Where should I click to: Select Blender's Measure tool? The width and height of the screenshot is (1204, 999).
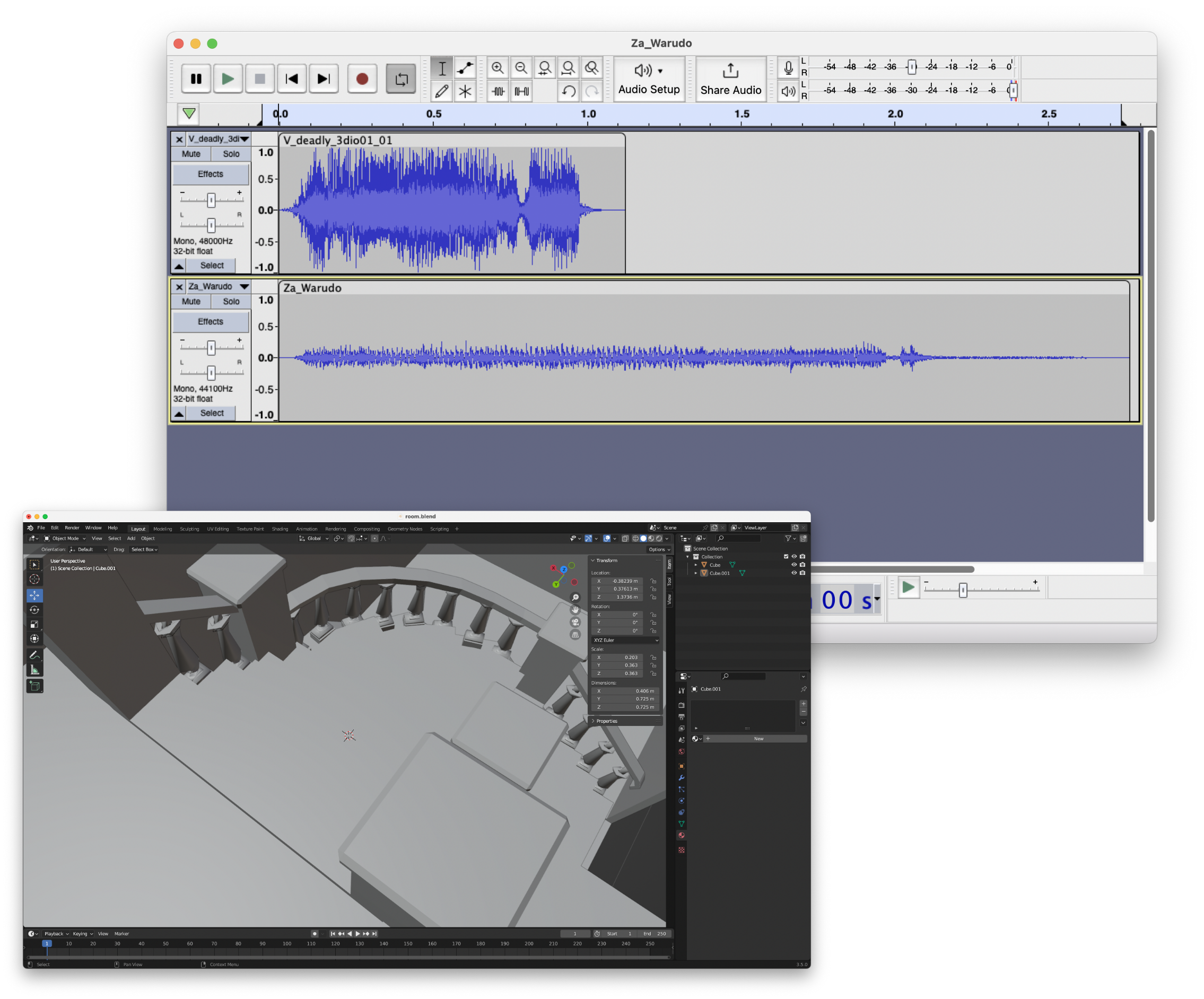(34, 670)
